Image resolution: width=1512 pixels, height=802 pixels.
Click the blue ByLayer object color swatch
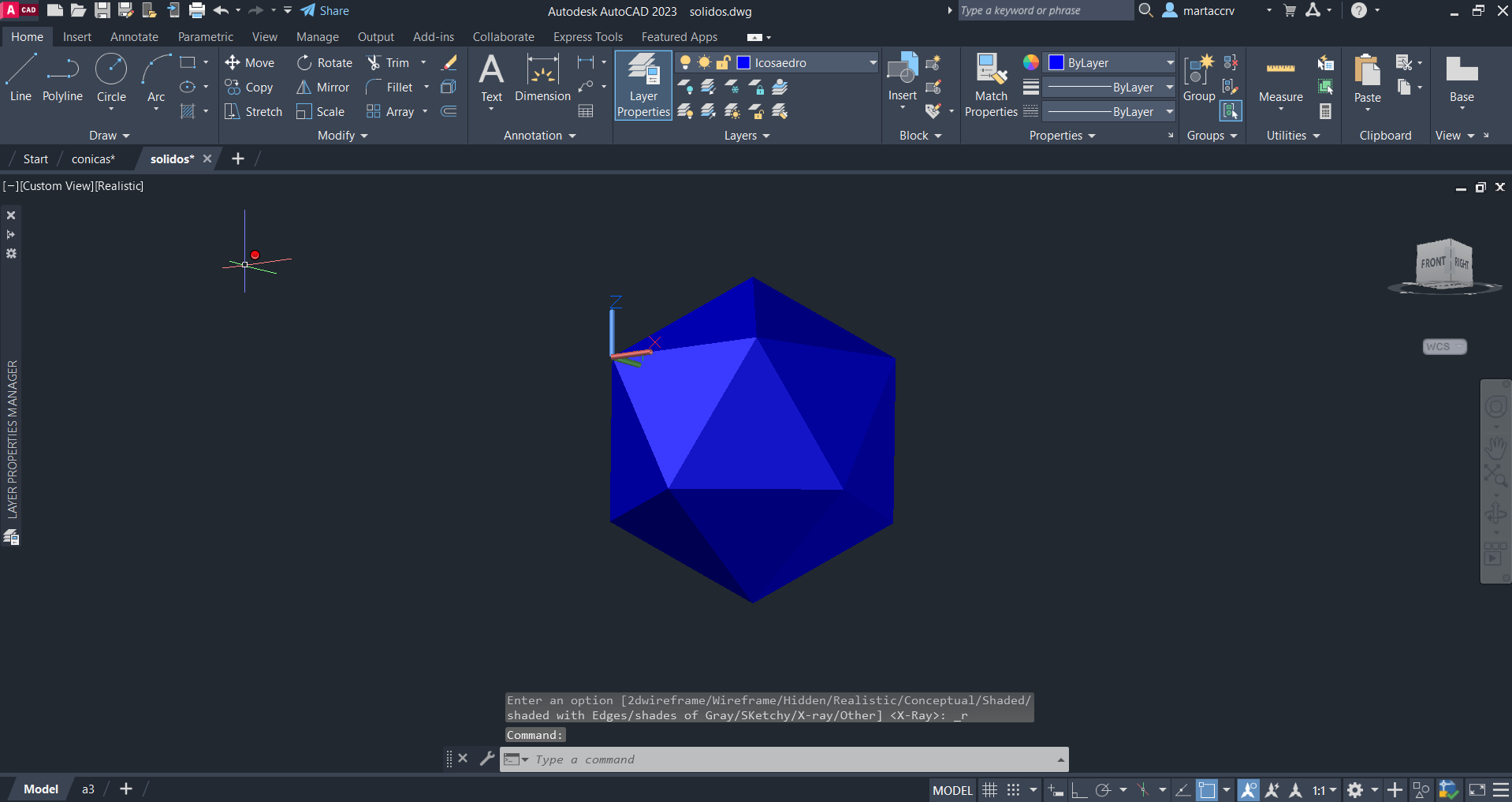[x=1056, y=63]
